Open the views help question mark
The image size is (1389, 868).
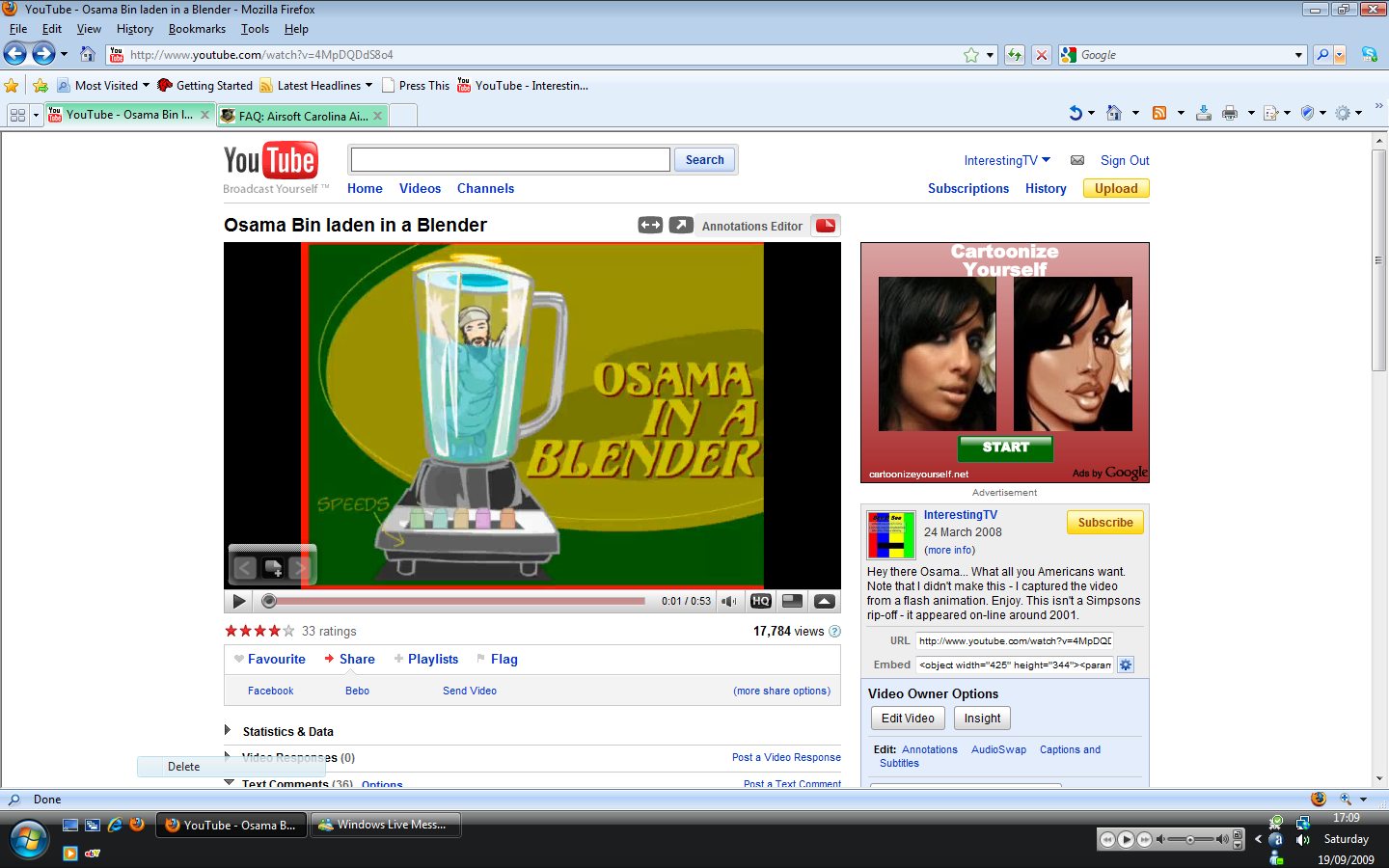pyautogui.click(x=834, y=632)
